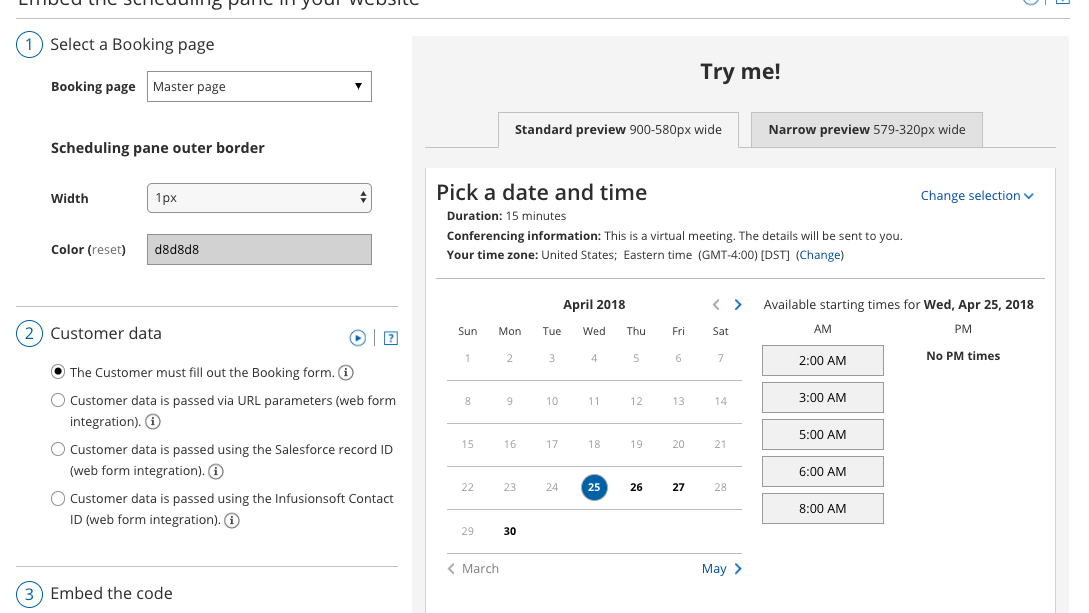This screenshot has width=1089, height=613.
Task: Open the Customer data help icon
Action: click(x=391, y=338)
